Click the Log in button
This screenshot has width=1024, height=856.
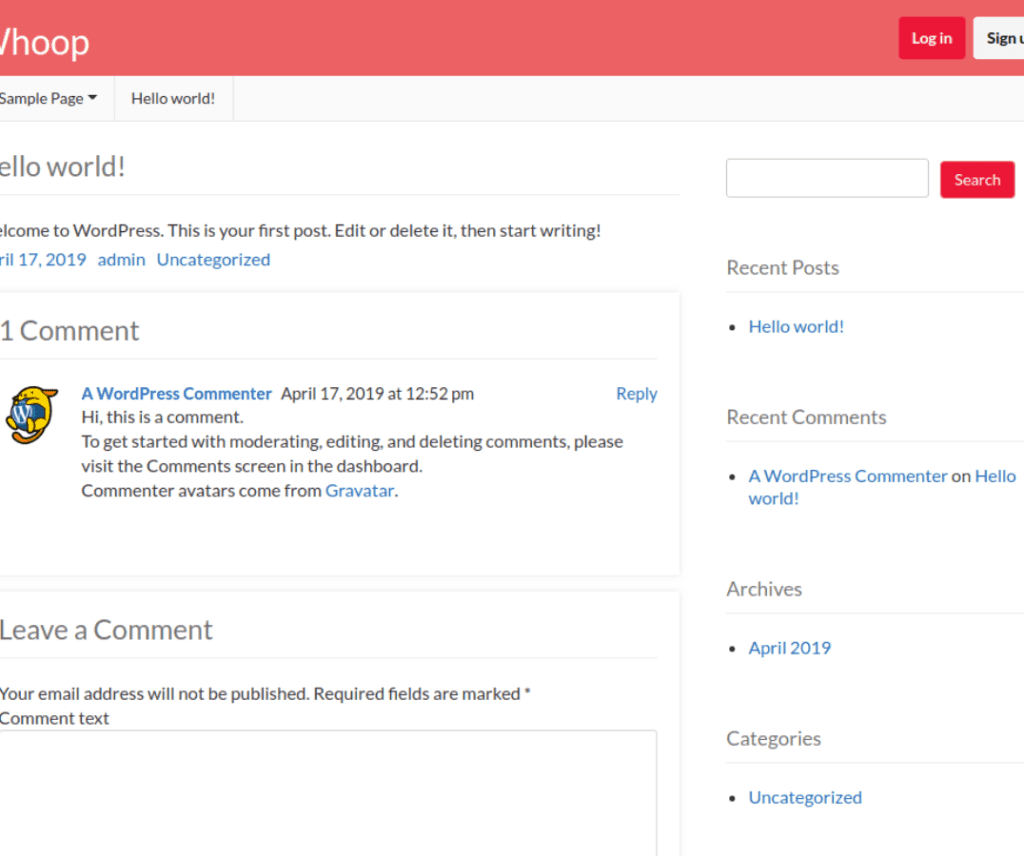(x=931, y=39)
